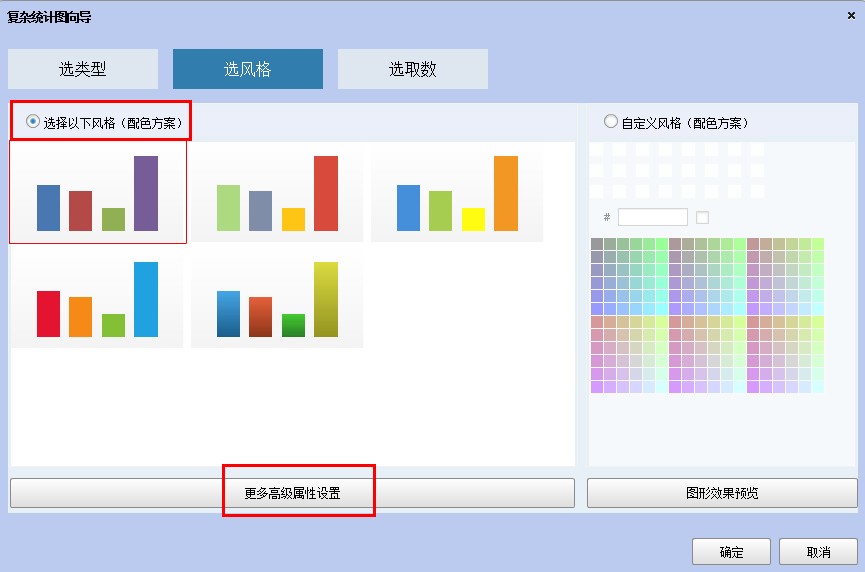Choose the blue-green-yellow-orange bar chart style
The height and width of the screenshot is (572, 865).
click(x=457, y=192)
